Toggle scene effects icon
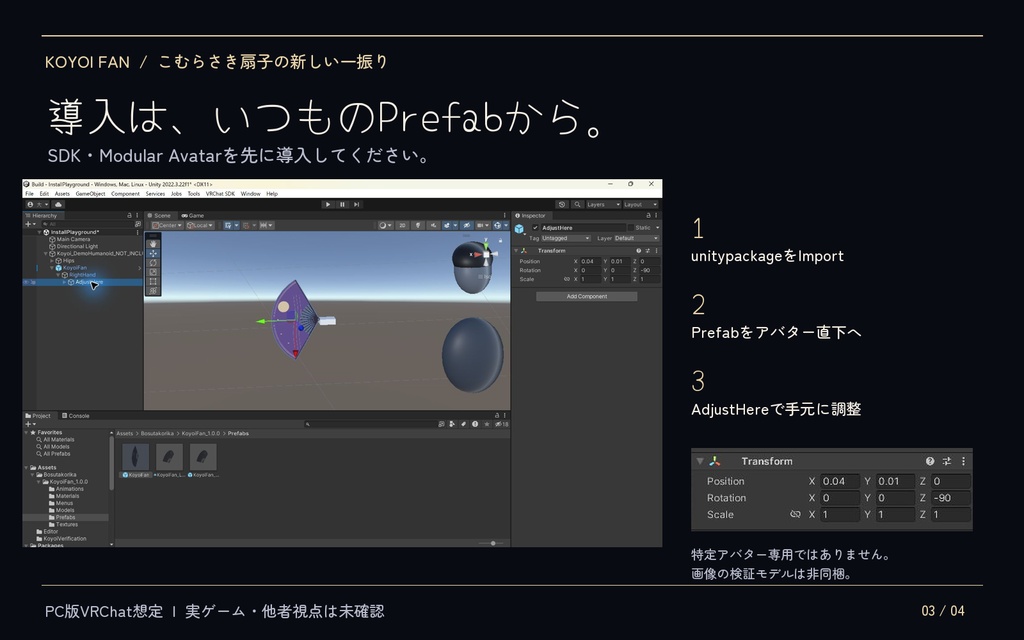This screenshot has width=1024, height=640. pyautogui.click(x=449, y=225)
